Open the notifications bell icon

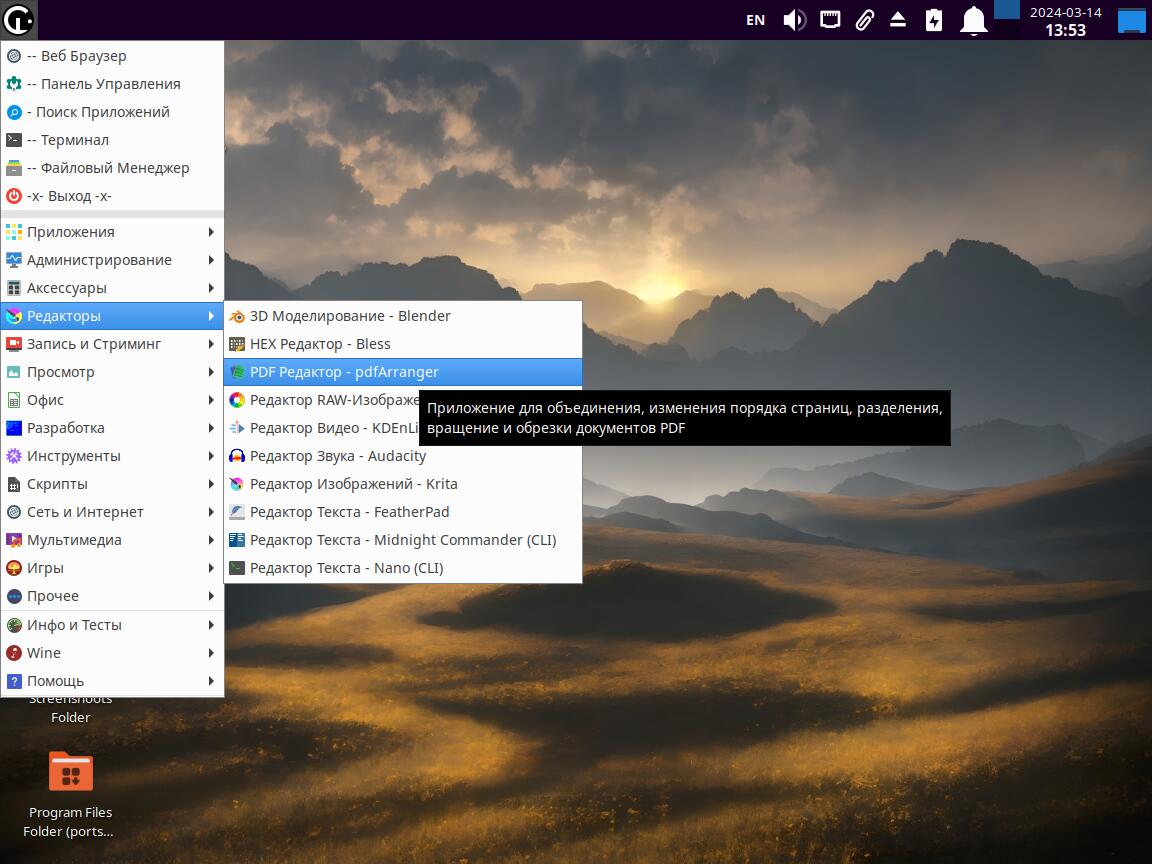(x=973, y=20)
